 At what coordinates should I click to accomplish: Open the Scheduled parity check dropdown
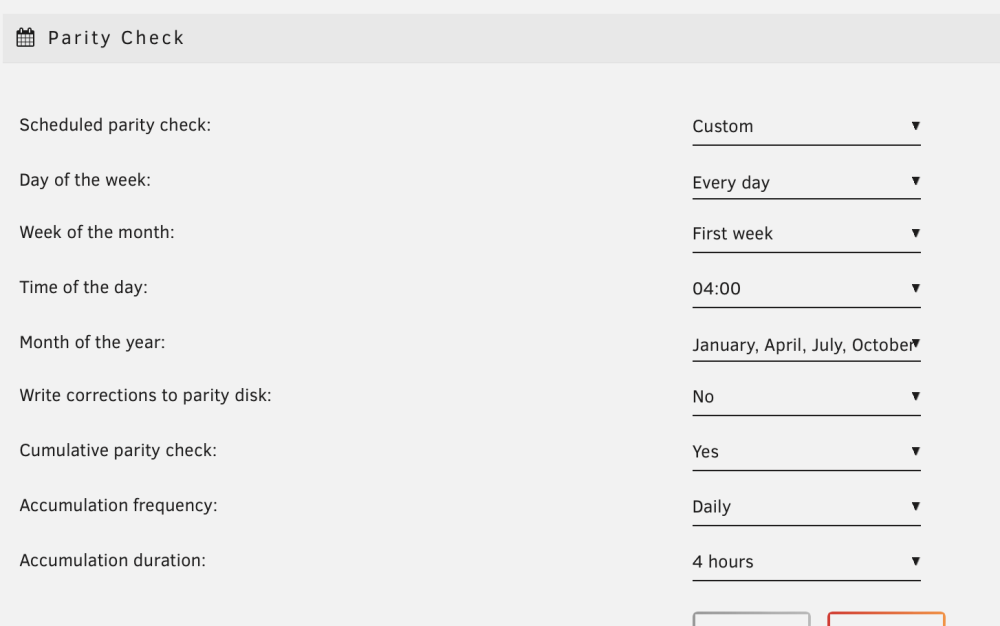coord(806,127)
